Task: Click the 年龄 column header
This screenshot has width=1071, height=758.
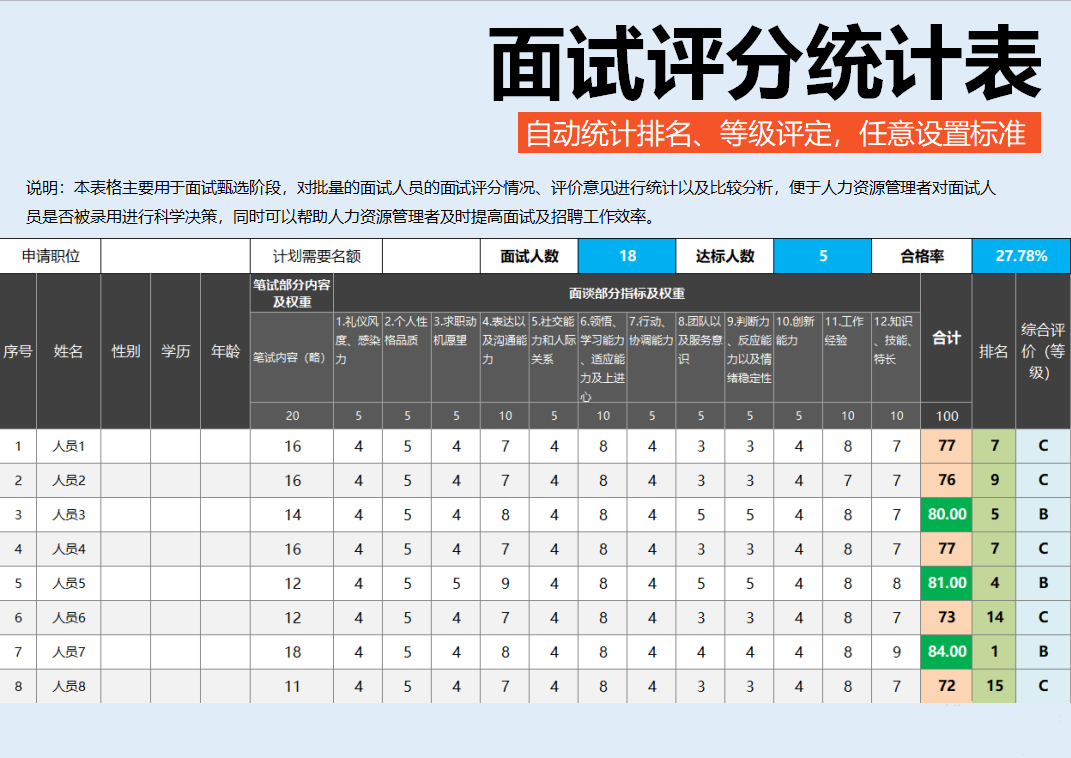Action: point(225,352)
